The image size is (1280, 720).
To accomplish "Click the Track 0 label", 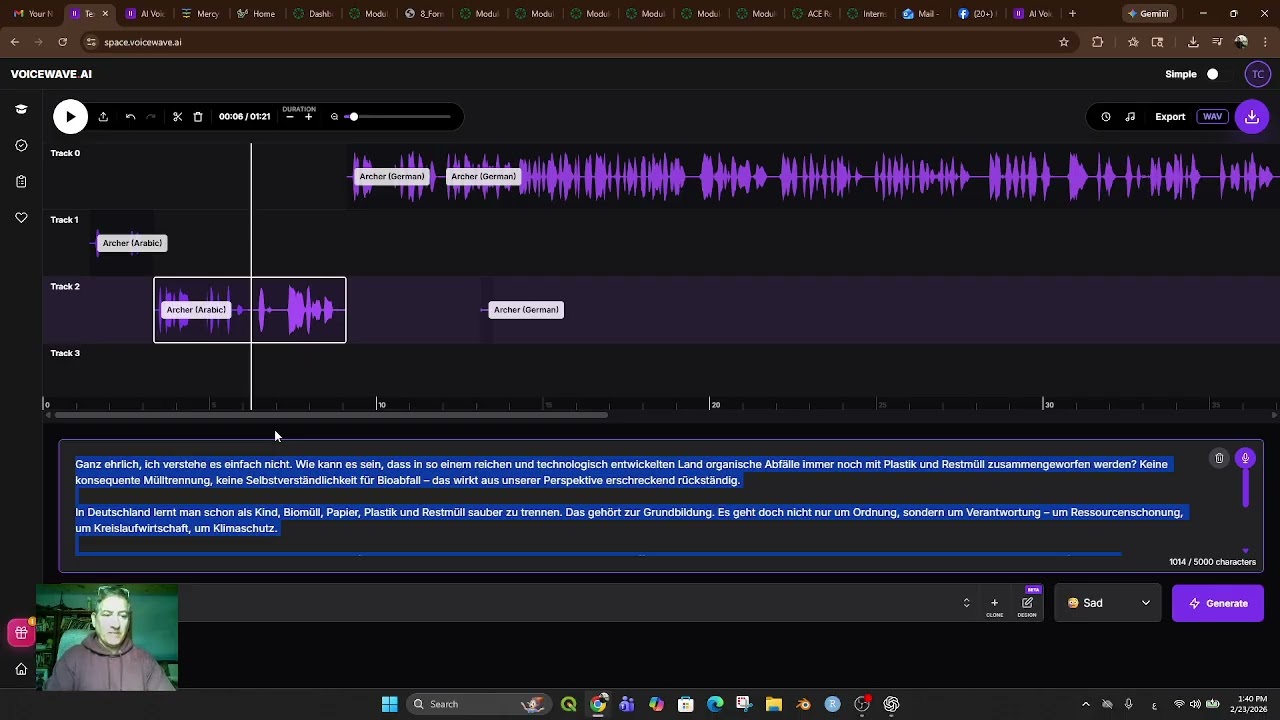I will (x=65, y=153).
